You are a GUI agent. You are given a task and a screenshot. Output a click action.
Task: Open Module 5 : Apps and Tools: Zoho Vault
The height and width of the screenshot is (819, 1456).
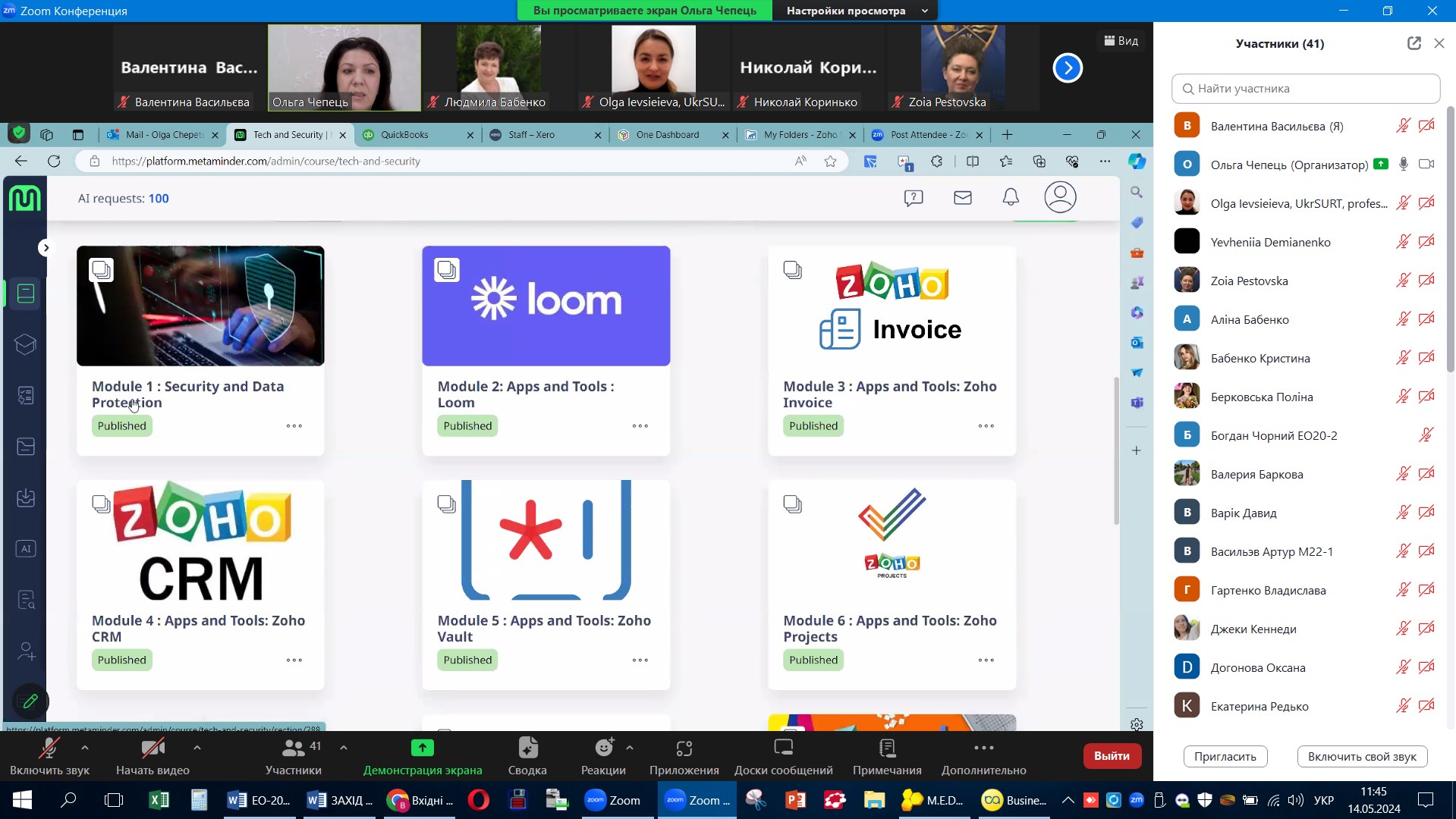[544, 629]
